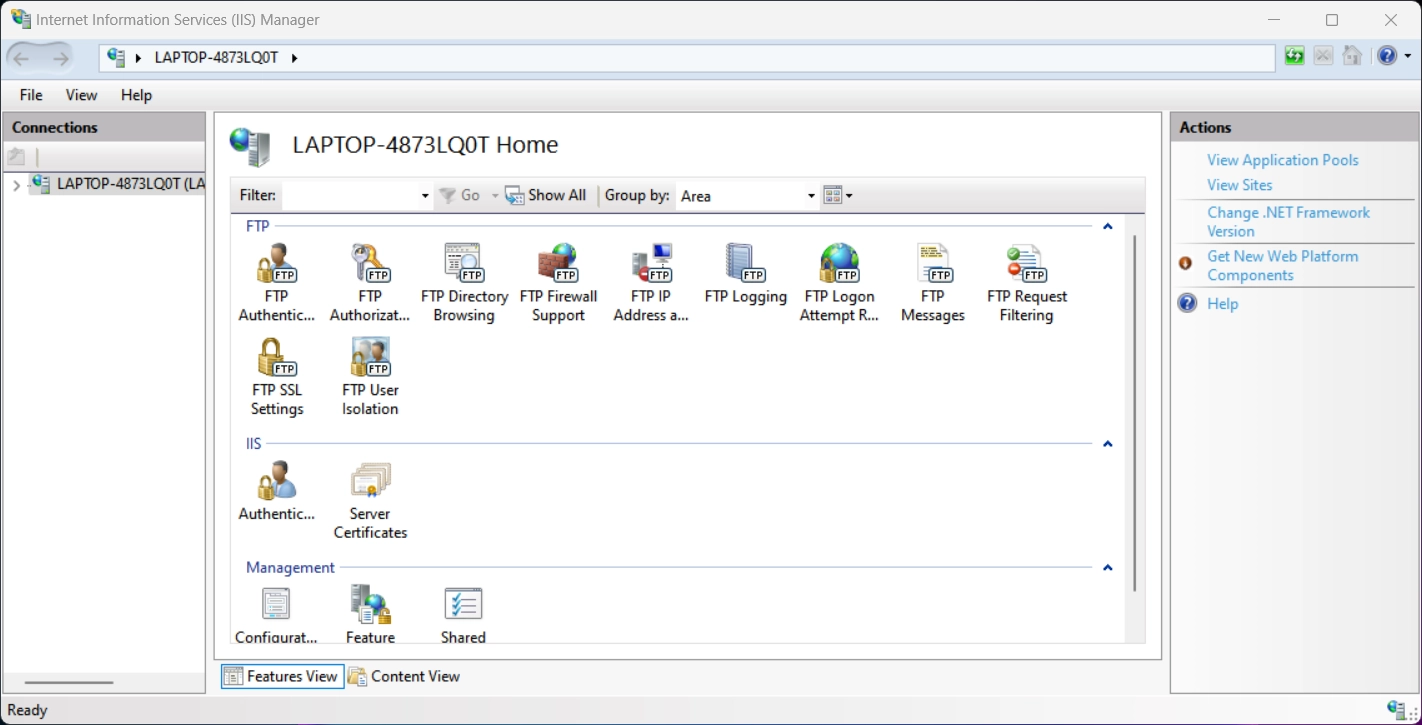This screenshot has width=1422, height=725.
Task: Click View Application Pools link
Action: pyautogui.click(x=1282, y=160)
